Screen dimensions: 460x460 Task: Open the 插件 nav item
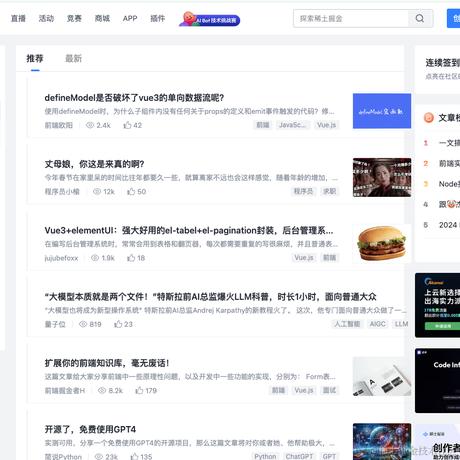158,18
